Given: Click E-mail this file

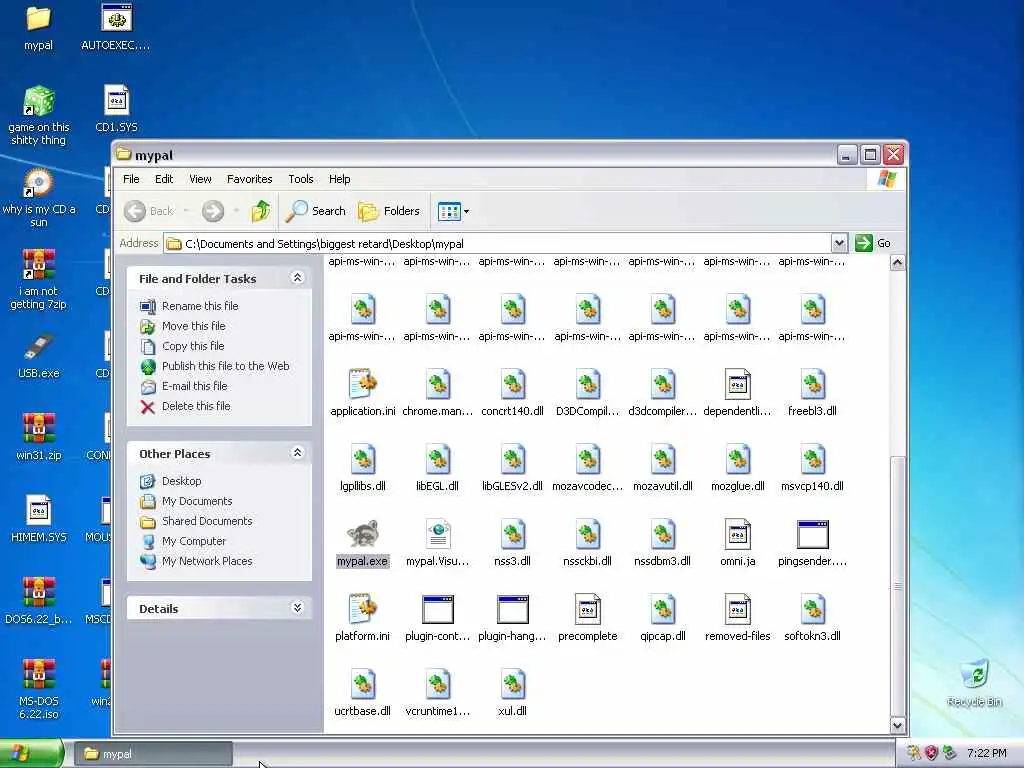Looking at the screenshot, I should coord(195,386).
